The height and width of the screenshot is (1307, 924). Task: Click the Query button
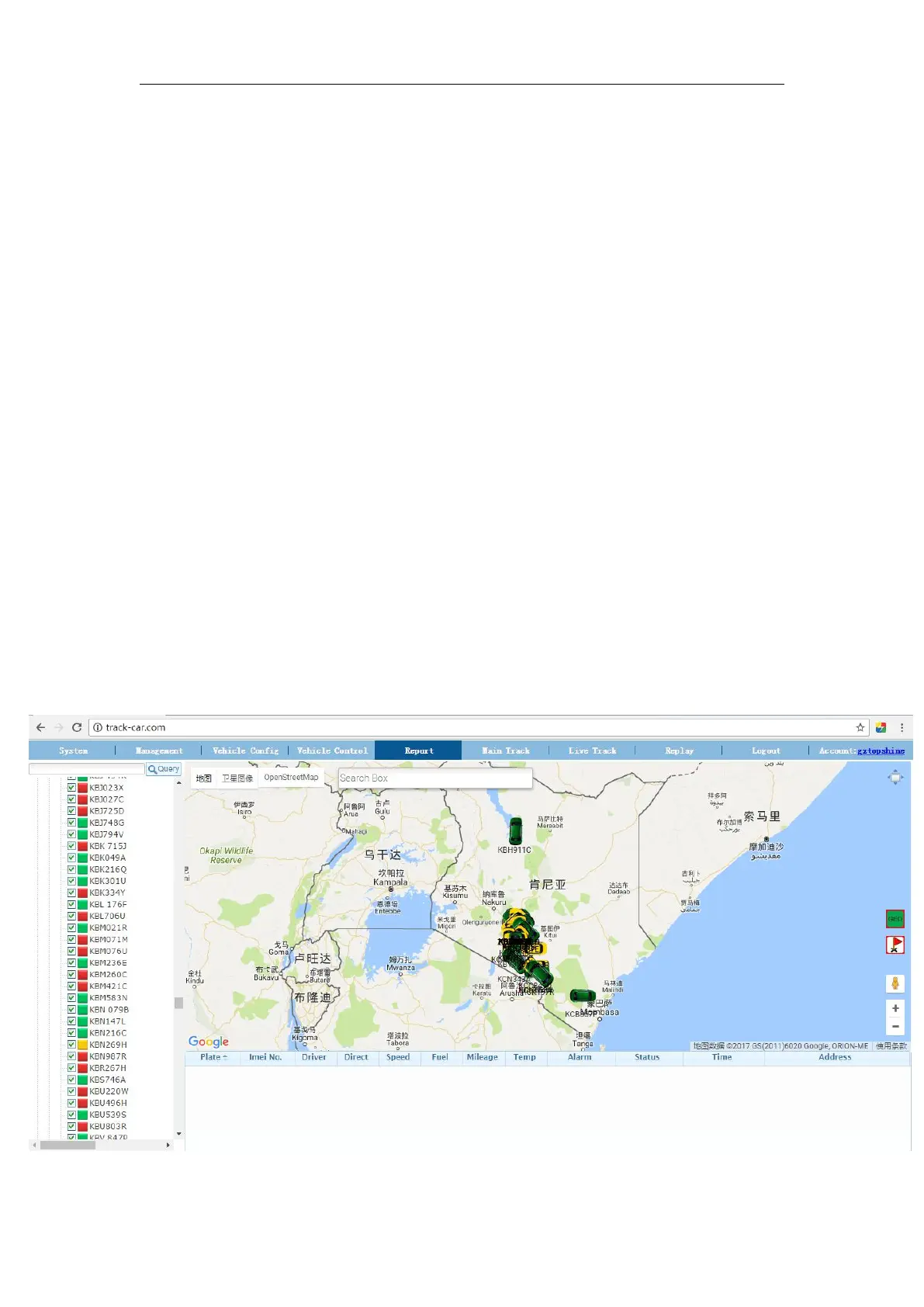(164, 769)
